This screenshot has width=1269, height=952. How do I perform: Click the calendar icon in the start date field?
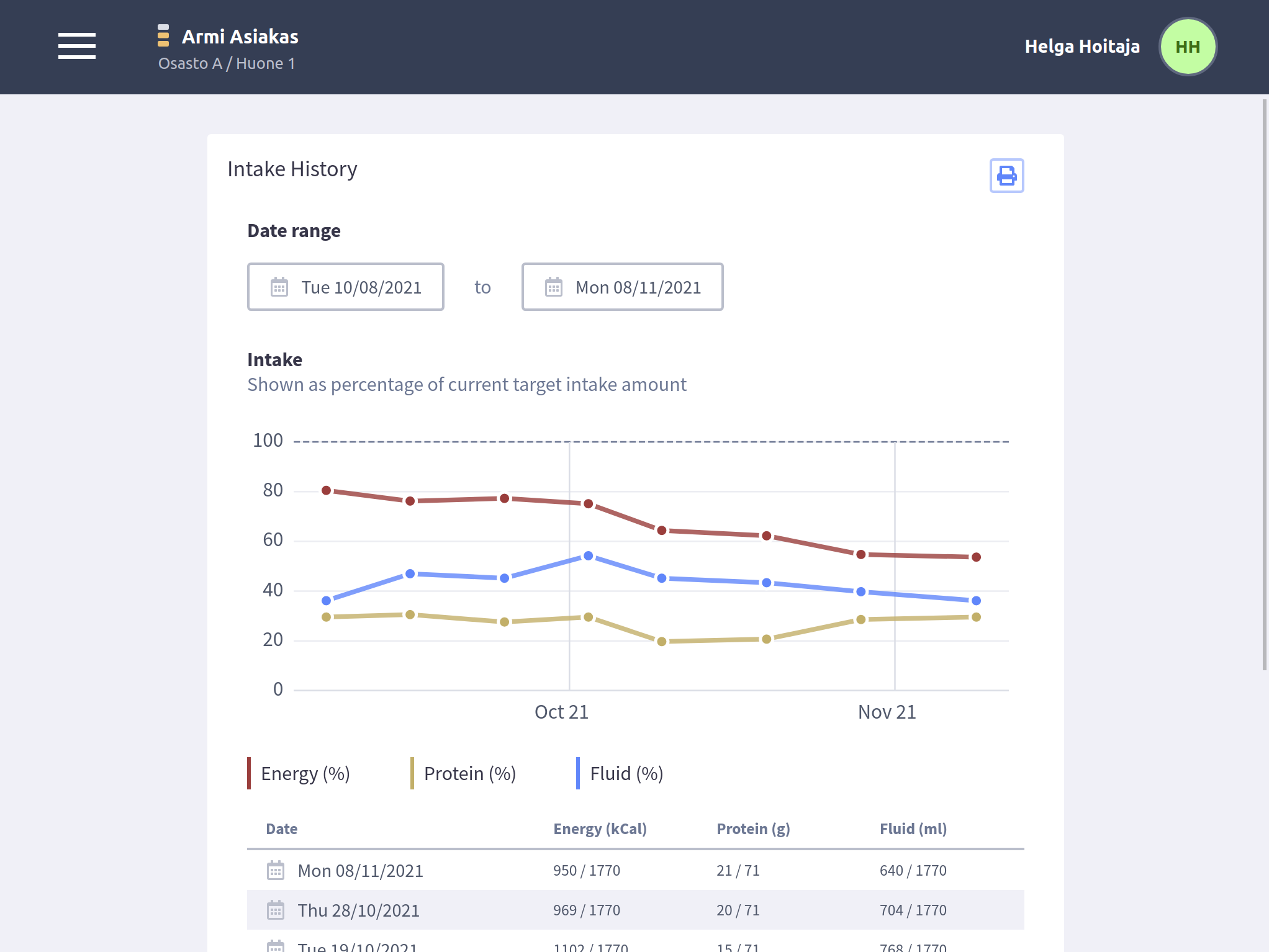click(x=279, y=287)
